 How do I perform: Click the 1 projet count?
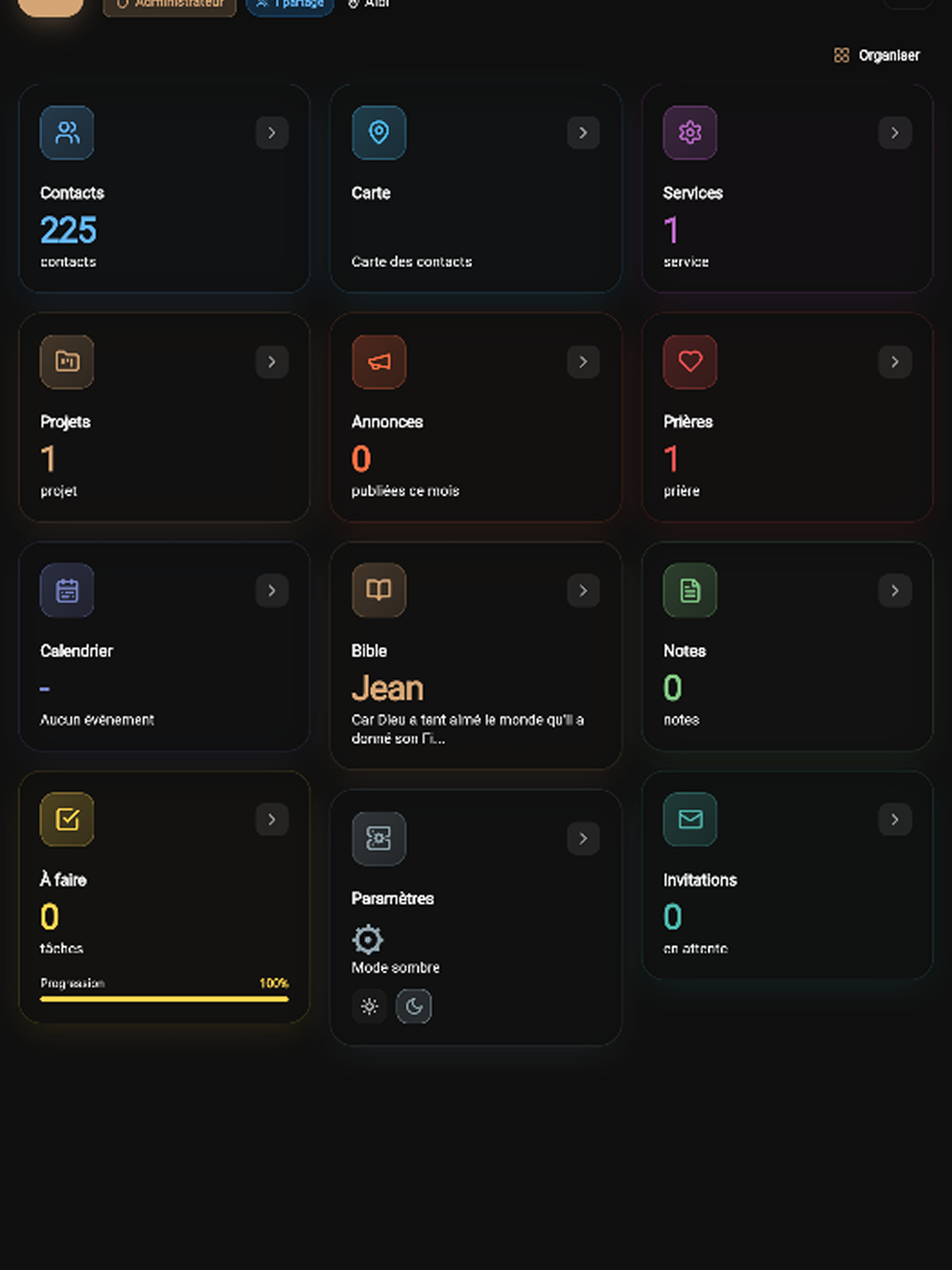coord(48,459)
